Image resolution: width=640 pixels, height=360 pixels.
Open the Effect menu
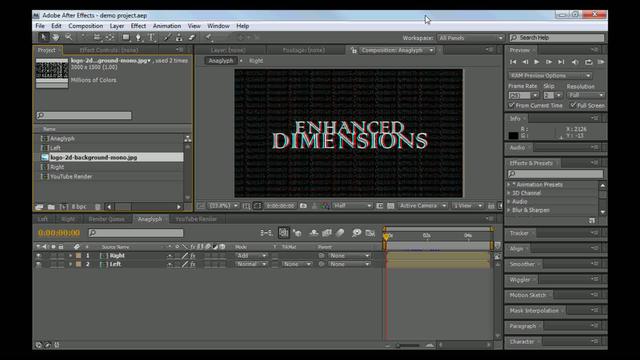(x=138, y=26)
